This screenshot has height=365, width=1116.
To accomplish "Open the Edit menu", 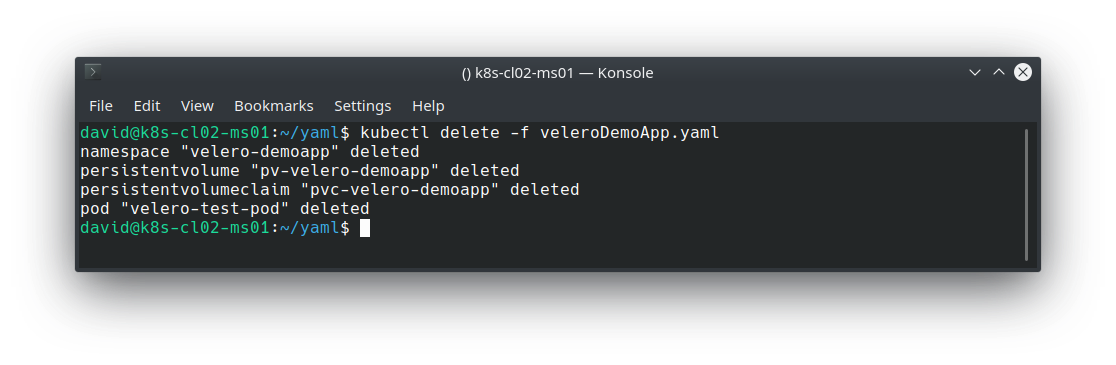I will (147, 106).
